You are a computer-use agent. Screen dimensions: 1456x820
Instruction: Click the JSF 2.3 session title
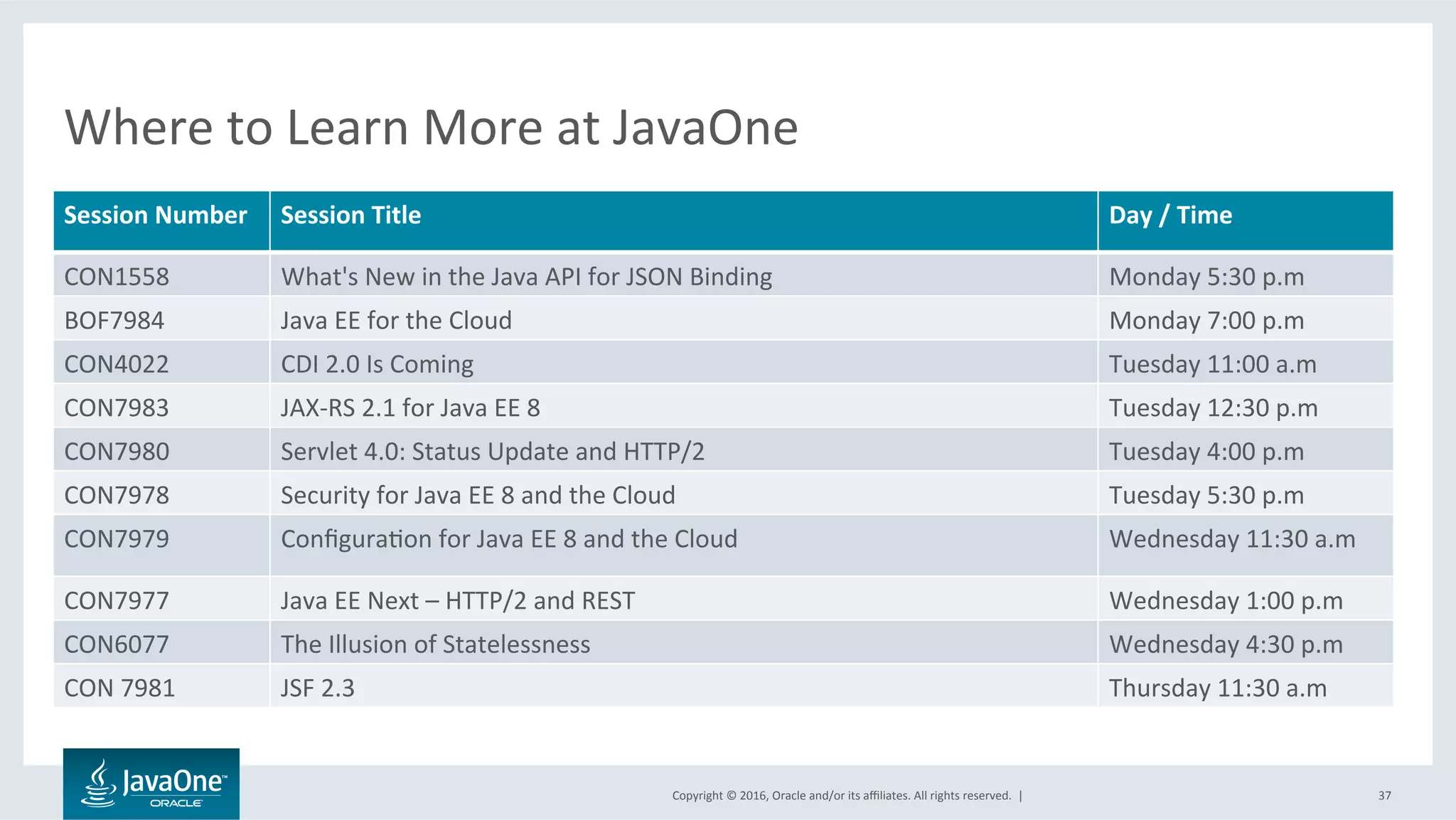click(317, 688)
